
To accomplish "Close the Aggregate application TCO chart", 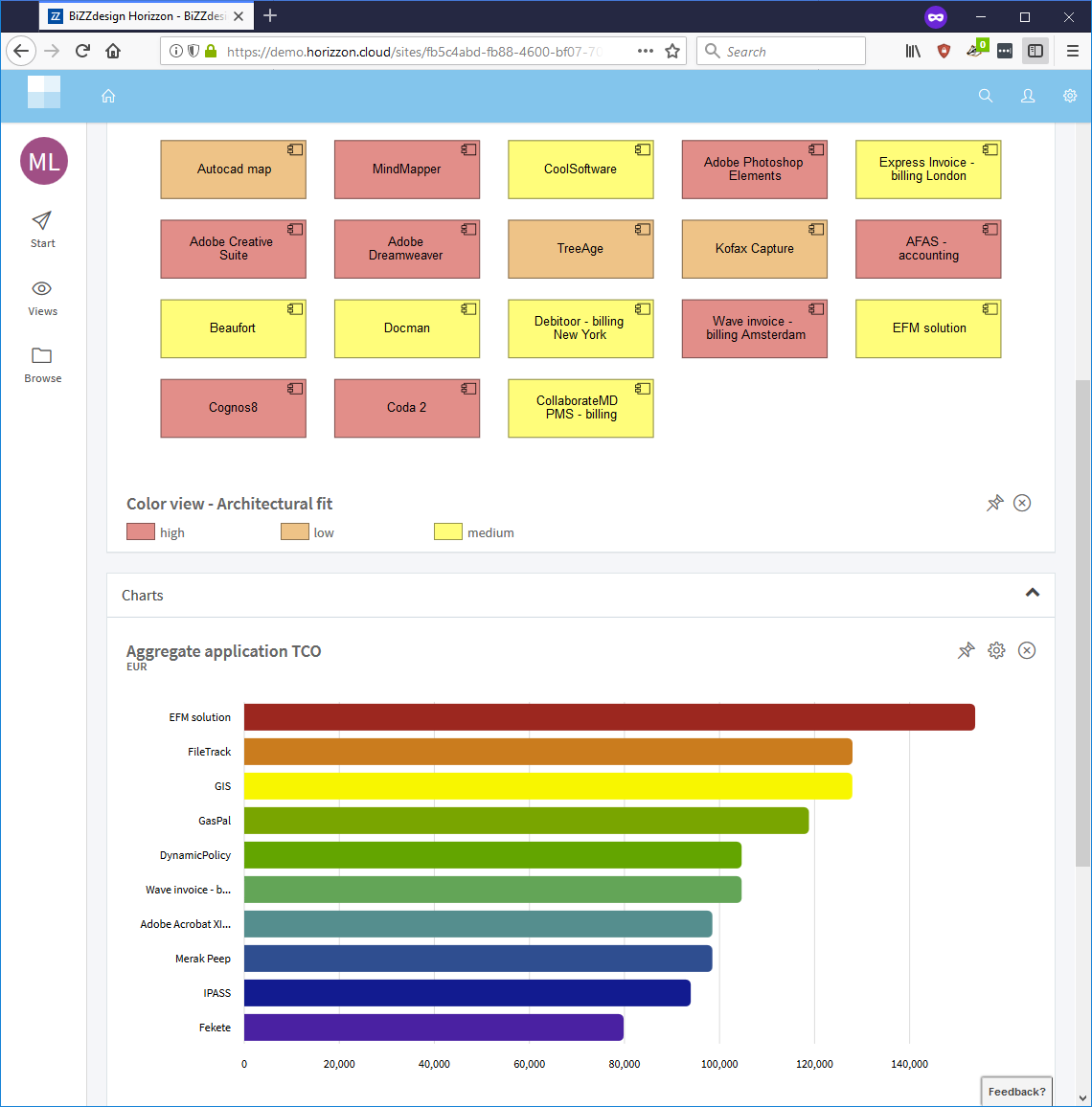I will coord(1027,650).
